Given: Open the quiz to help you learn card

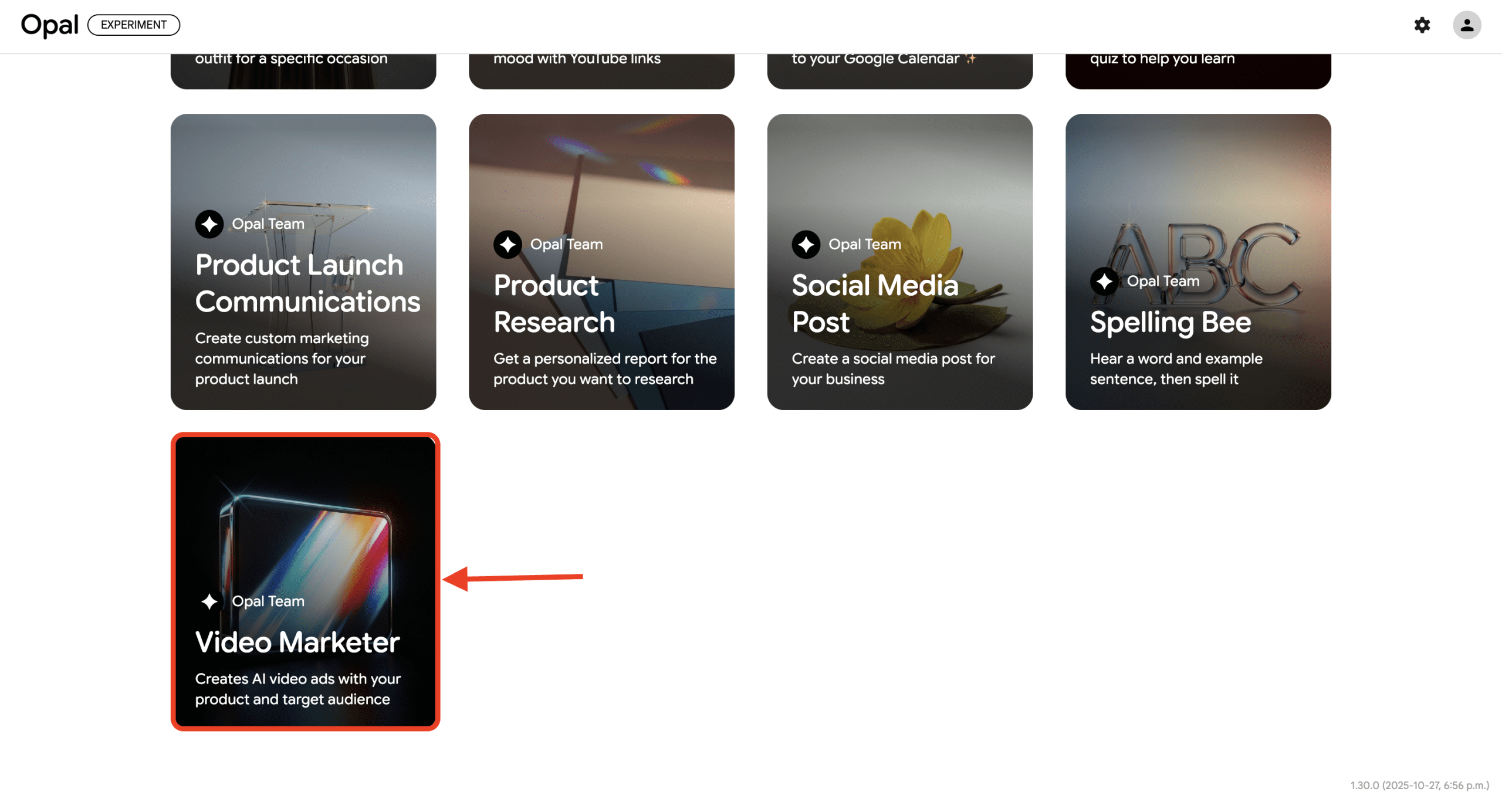Looking at the screenshot, I should [x=1198, y=71].
